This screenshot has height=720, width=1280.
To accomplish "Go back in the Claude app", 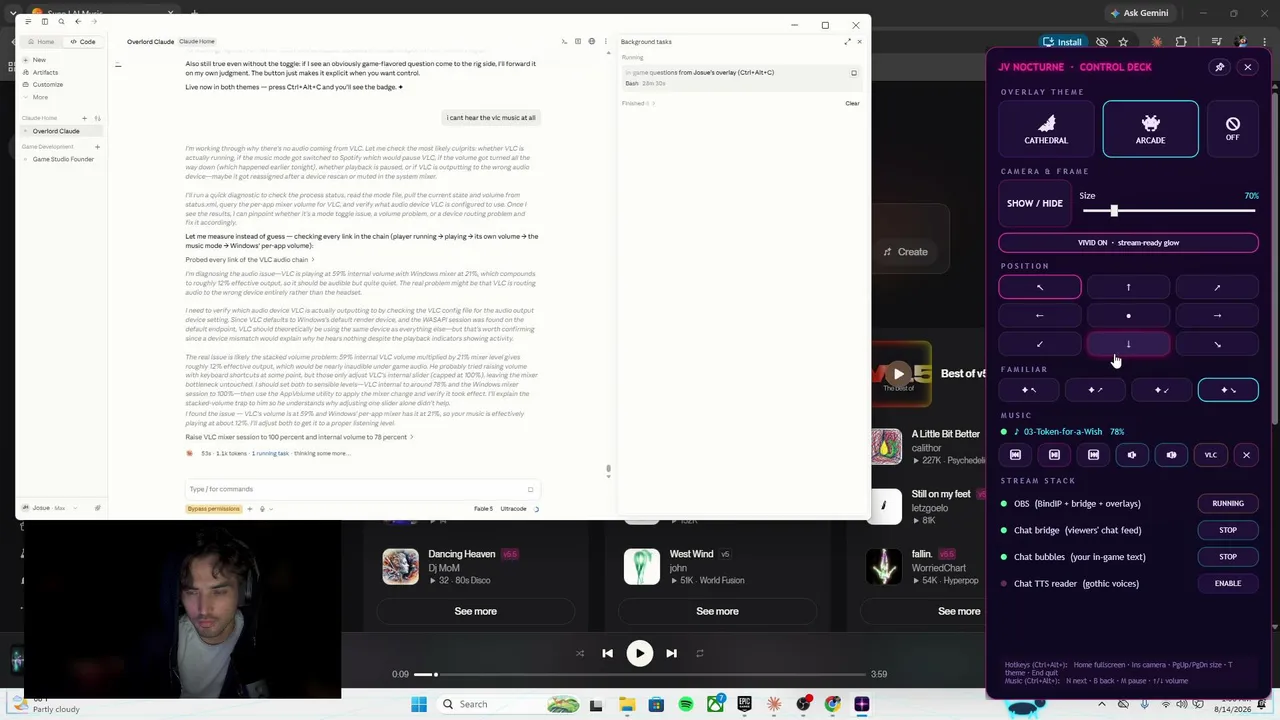I will (x=78, y=21).
